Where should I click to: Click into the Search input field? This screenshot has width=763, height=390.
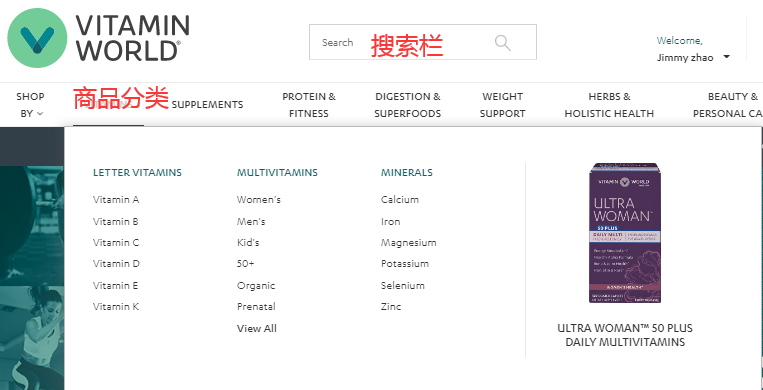pyautogui.click(x=422, y=42)
